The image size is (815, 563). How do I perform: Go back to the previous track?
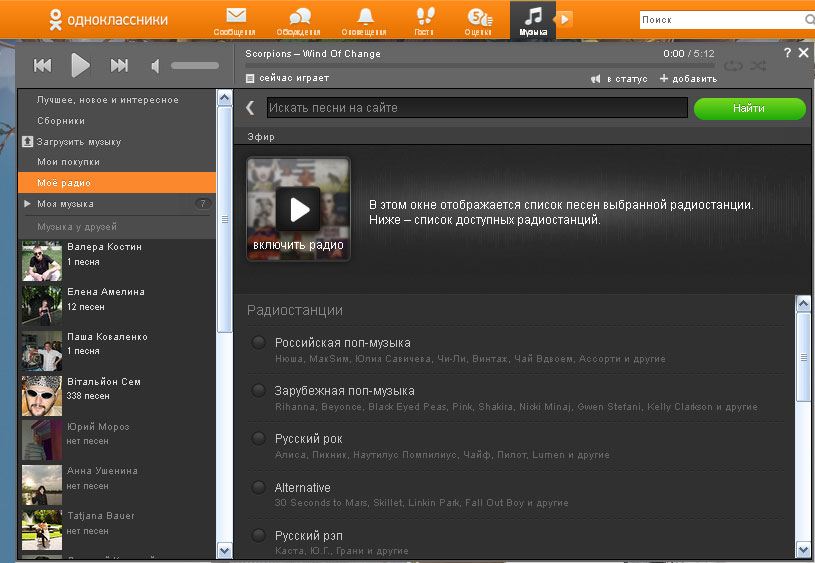point(42,66)
